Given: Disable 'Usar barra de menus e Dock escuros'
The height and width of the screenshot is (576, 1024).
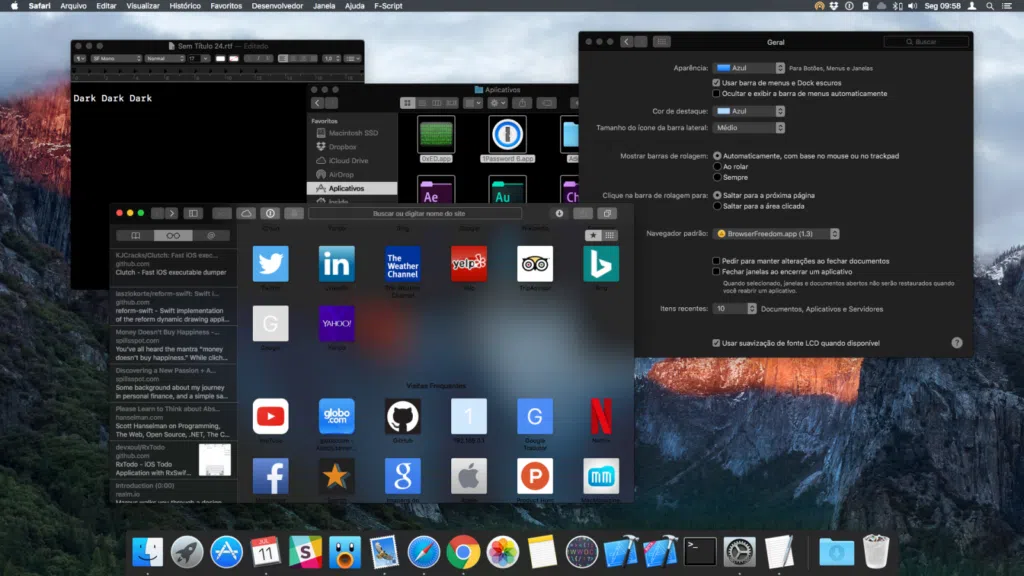Looking at the screenshot, I should [x=716, y=83].
